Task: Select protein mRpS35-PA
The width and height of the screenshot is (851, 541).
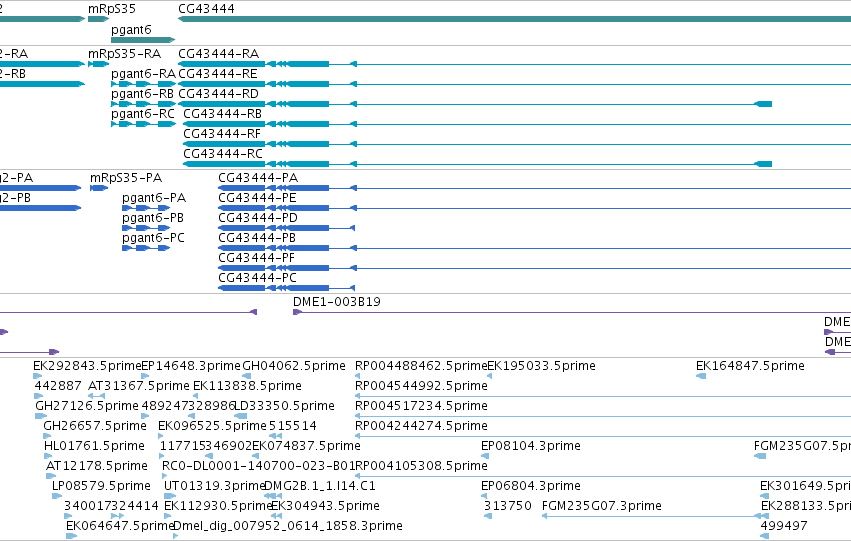Action: tap(126, 178)
